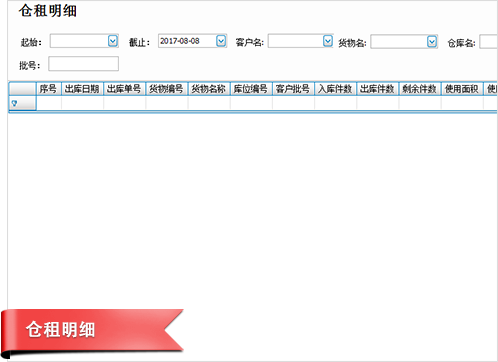Select the 货物名称 column header
Screen dimensions: 498x362
coord(209,89)
